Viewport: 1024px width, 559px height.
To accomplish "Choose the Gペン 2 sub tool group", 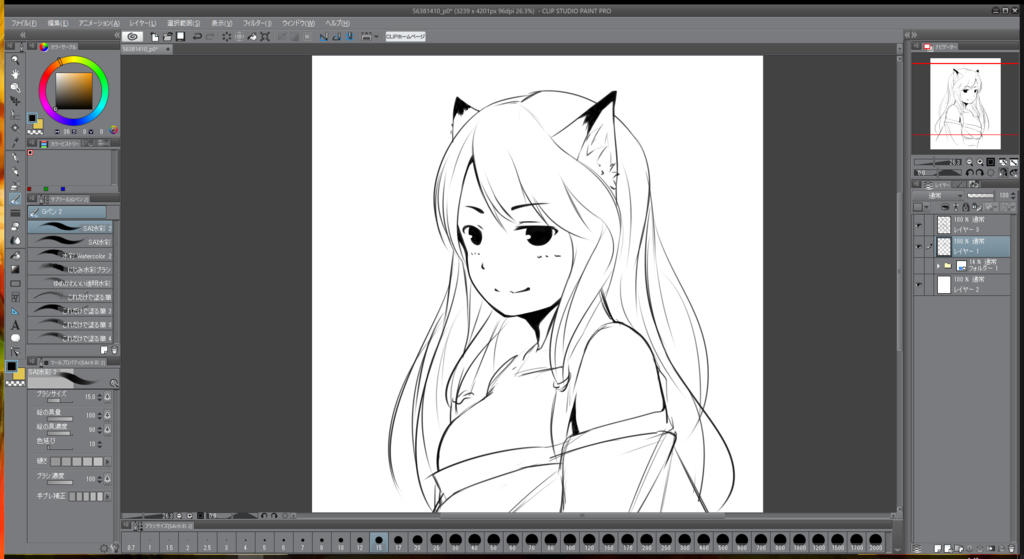I will (x=67, y=212).
